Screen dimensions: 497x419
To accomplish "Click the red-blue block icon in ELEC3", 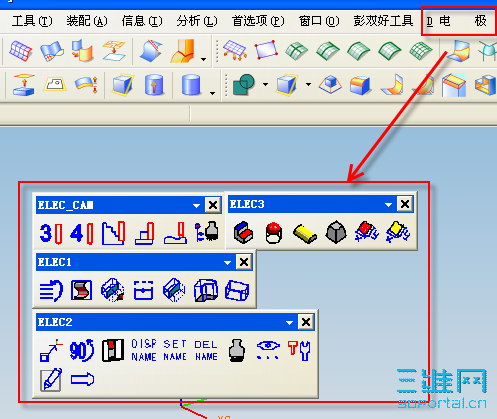I will click(243, 232).
